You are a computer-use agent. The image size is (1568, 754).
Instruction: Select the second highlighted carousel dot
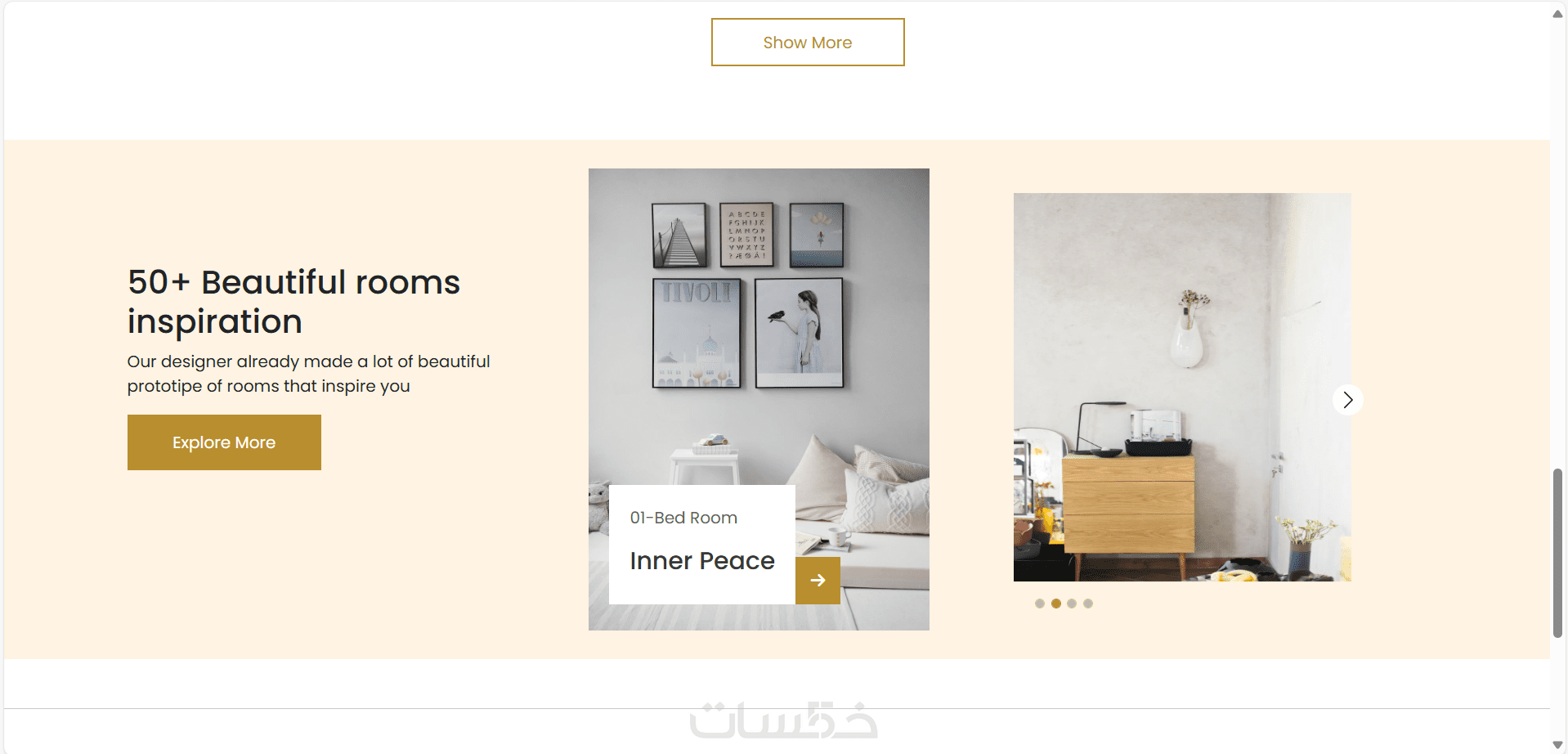(x=1056, y=604)
